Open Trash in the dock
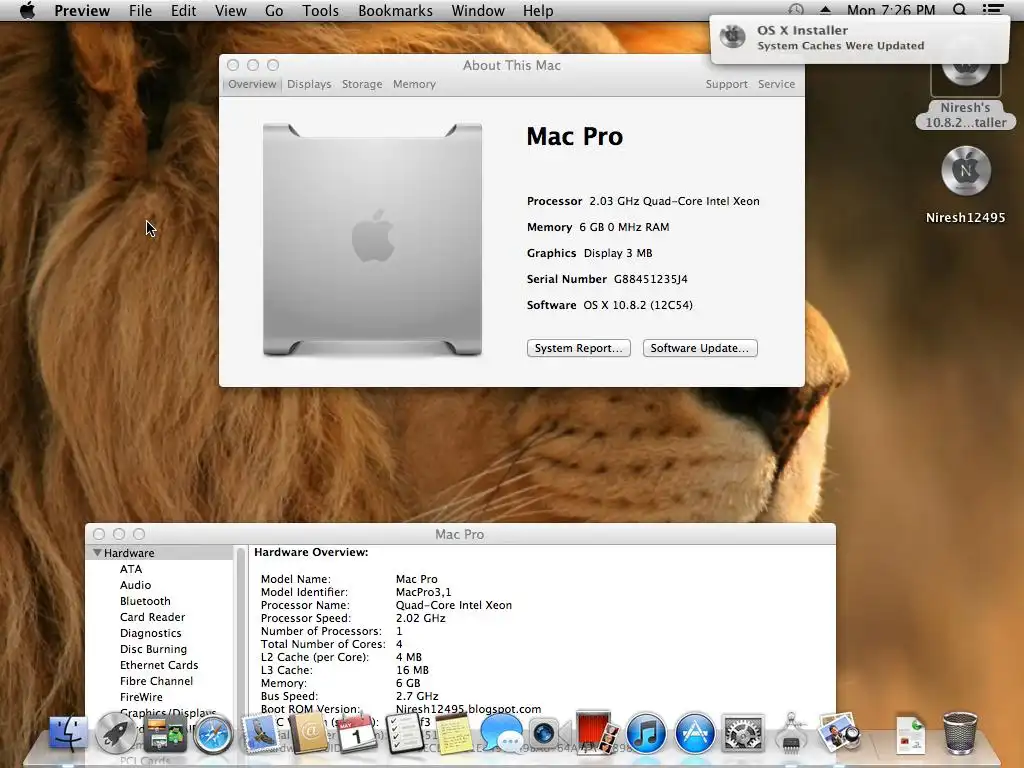The width and height of the screenshot is (1024, 768). coord(959,733)
